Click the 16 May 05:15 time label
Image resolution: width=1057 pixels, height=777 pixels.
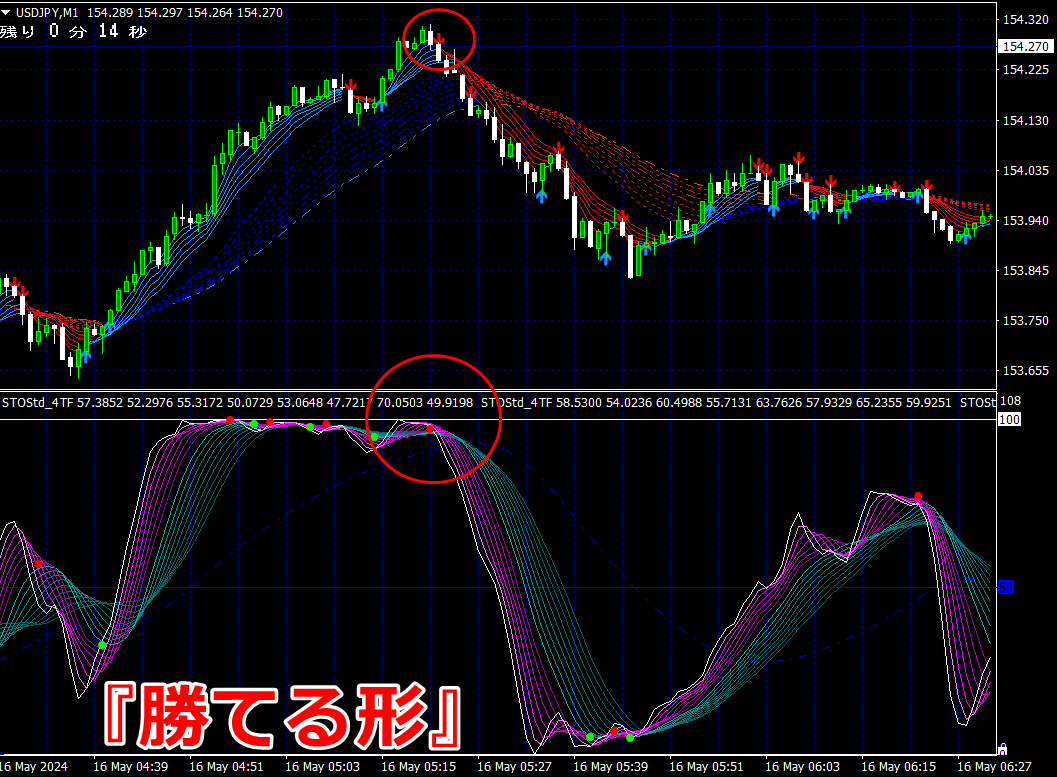click(418, 766)
